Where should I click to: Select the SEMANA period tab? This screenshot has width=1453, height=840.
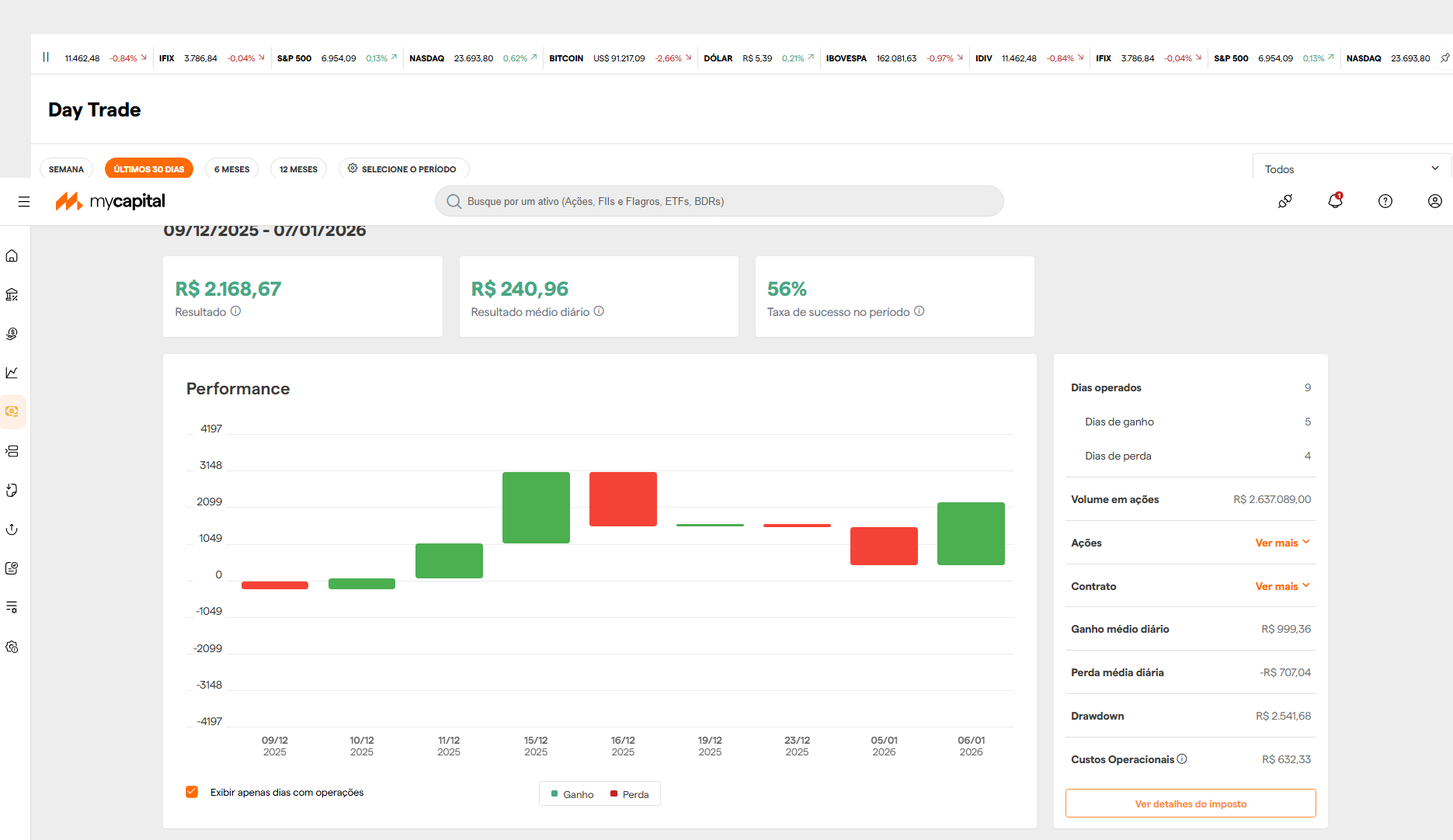66,169
